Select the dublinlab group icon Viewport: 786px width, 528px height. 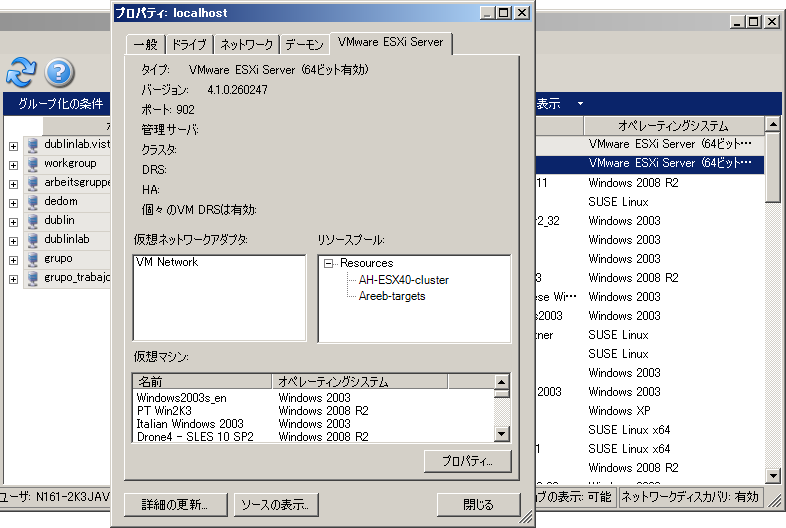pyautogui.click(x=32, y=240)
